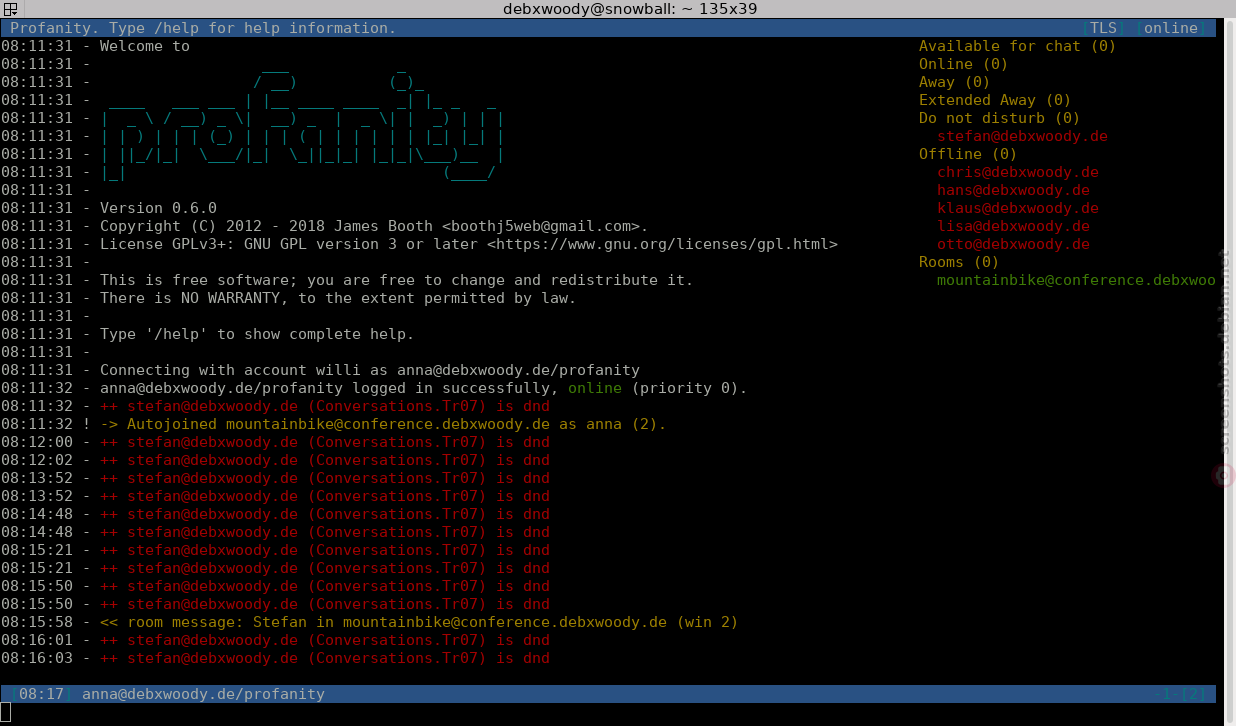Click the online presence indicator in the status bar
Image resolution: width=1236 pixels, height=726 pixels.
click(x=1170, y=28)
